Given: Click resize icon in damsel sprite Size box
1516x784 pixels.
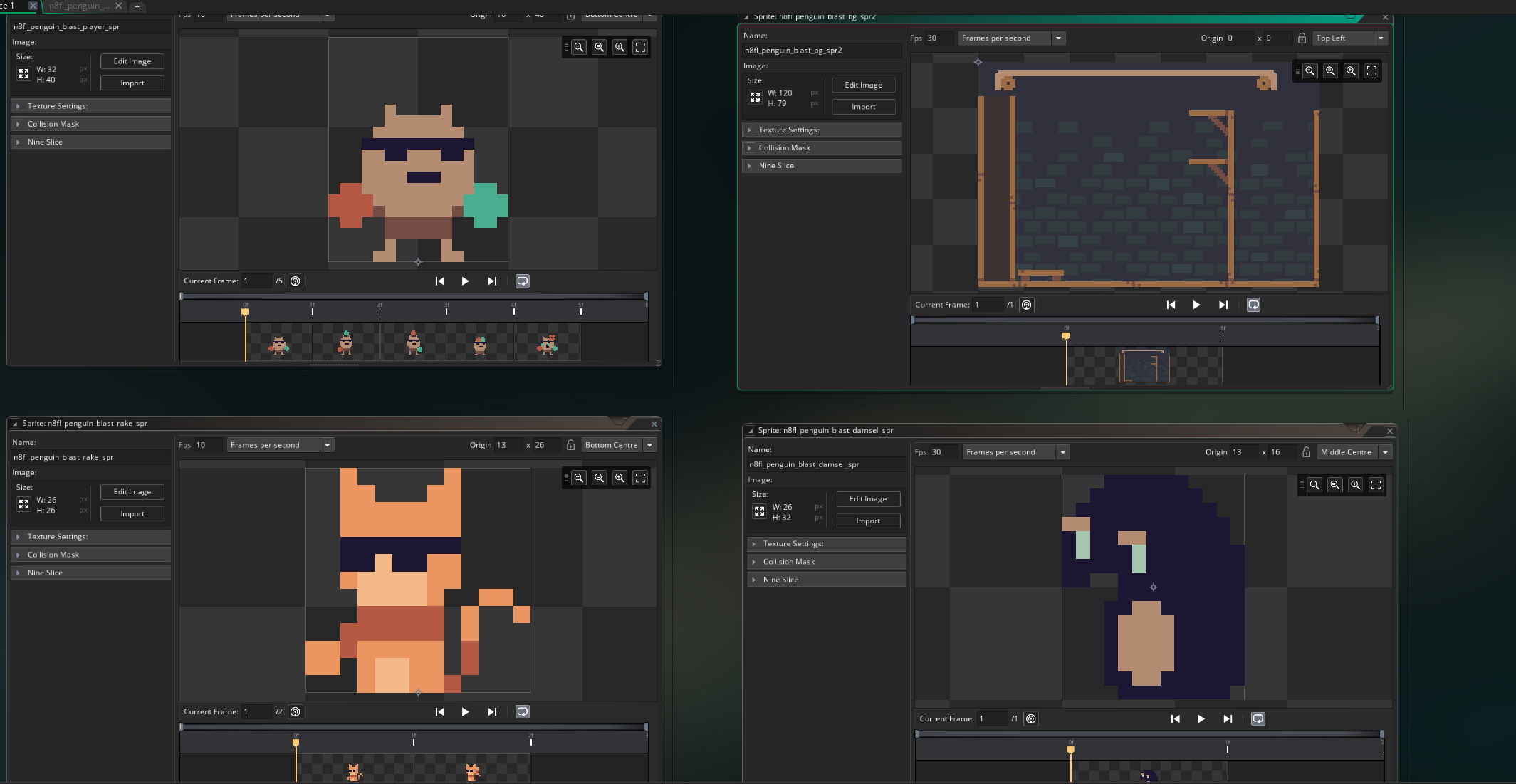Looking at the screenshot, I should 760,511.
